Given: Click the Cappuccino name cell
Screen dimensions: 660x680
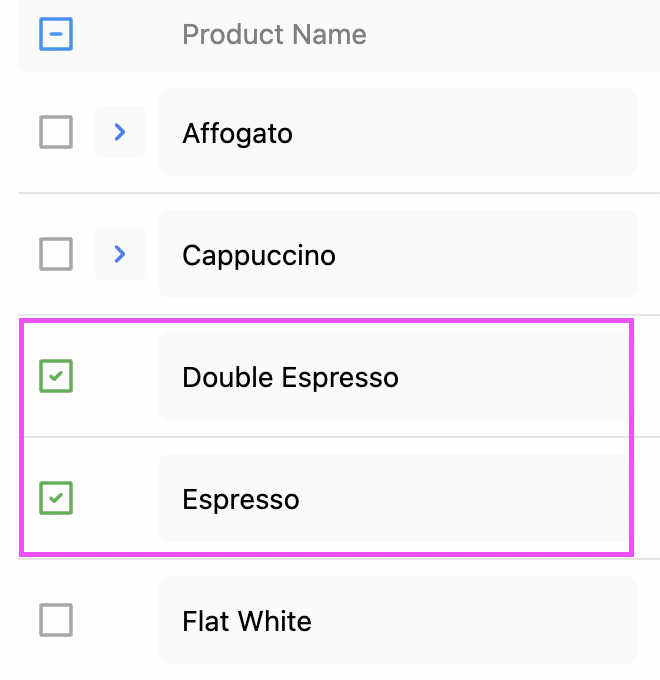Looking at the screenshot, I should coord(397,254).
